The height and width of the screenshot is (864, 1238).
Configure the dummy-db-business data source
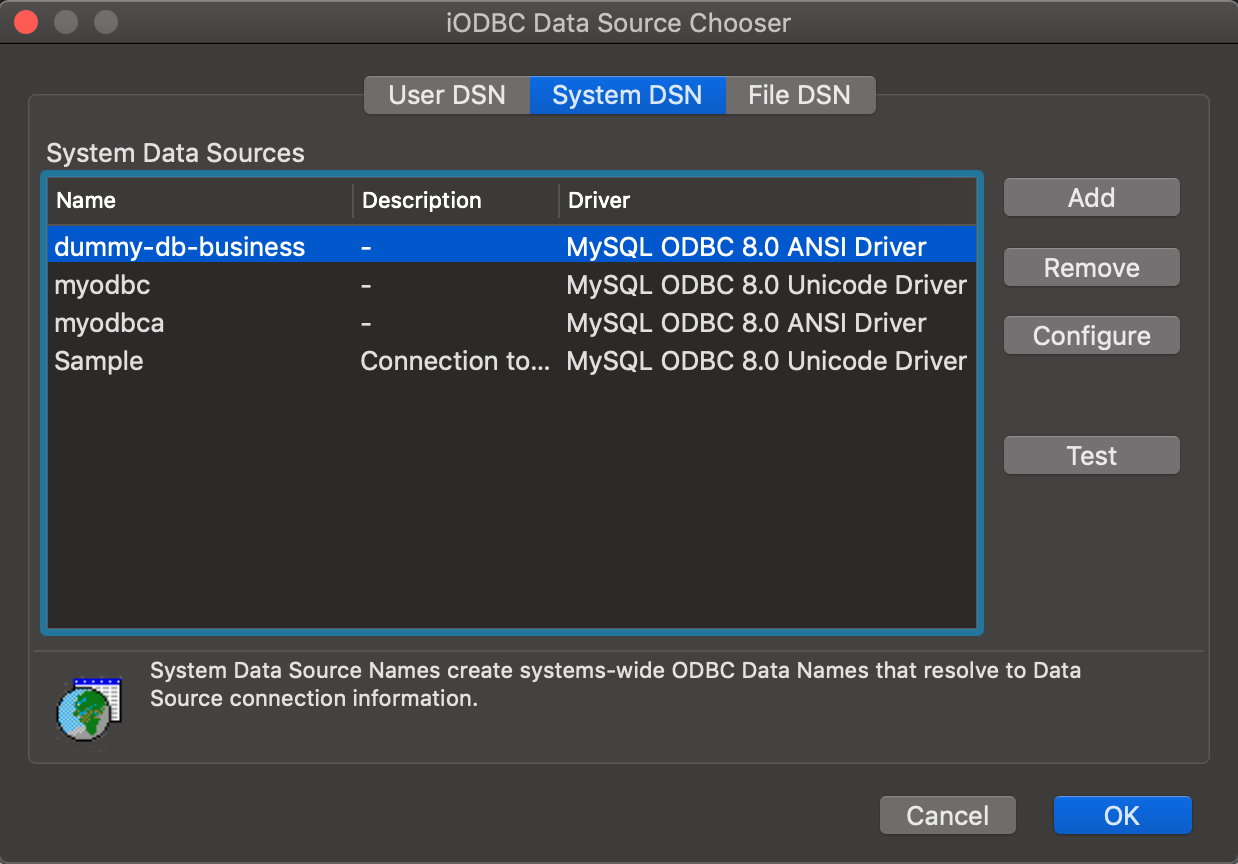tap(1091, 335)
